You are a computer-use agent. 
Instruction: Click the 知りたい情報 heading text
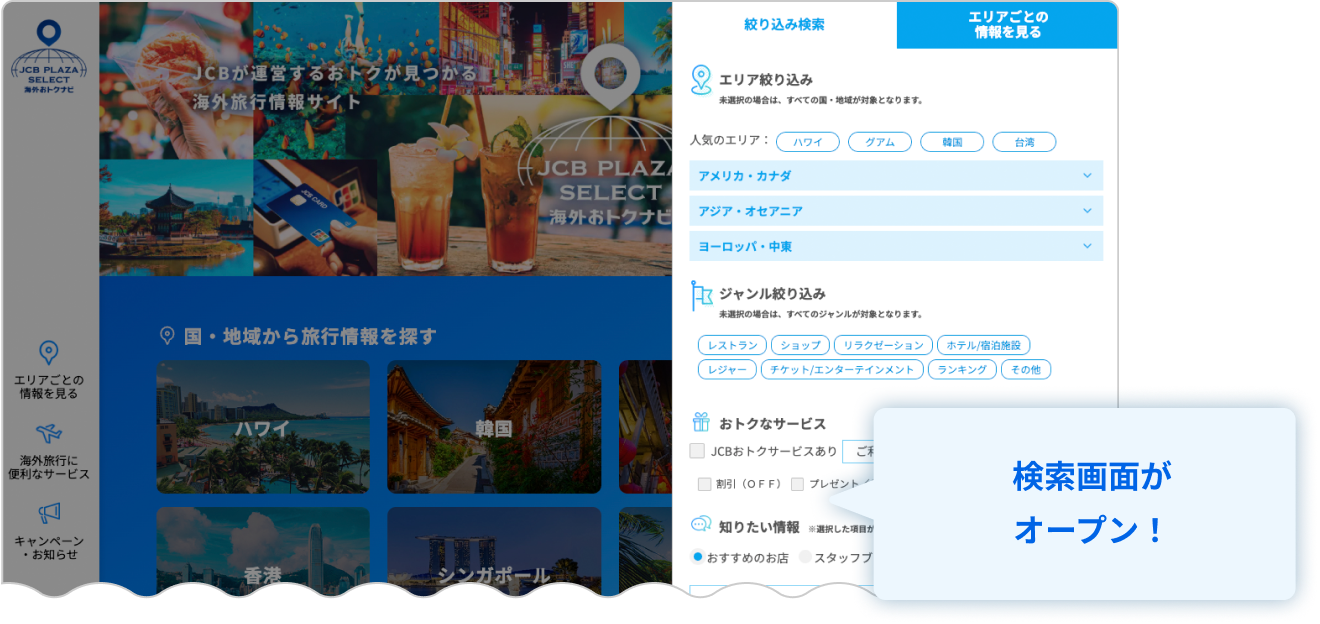point(759,526)
